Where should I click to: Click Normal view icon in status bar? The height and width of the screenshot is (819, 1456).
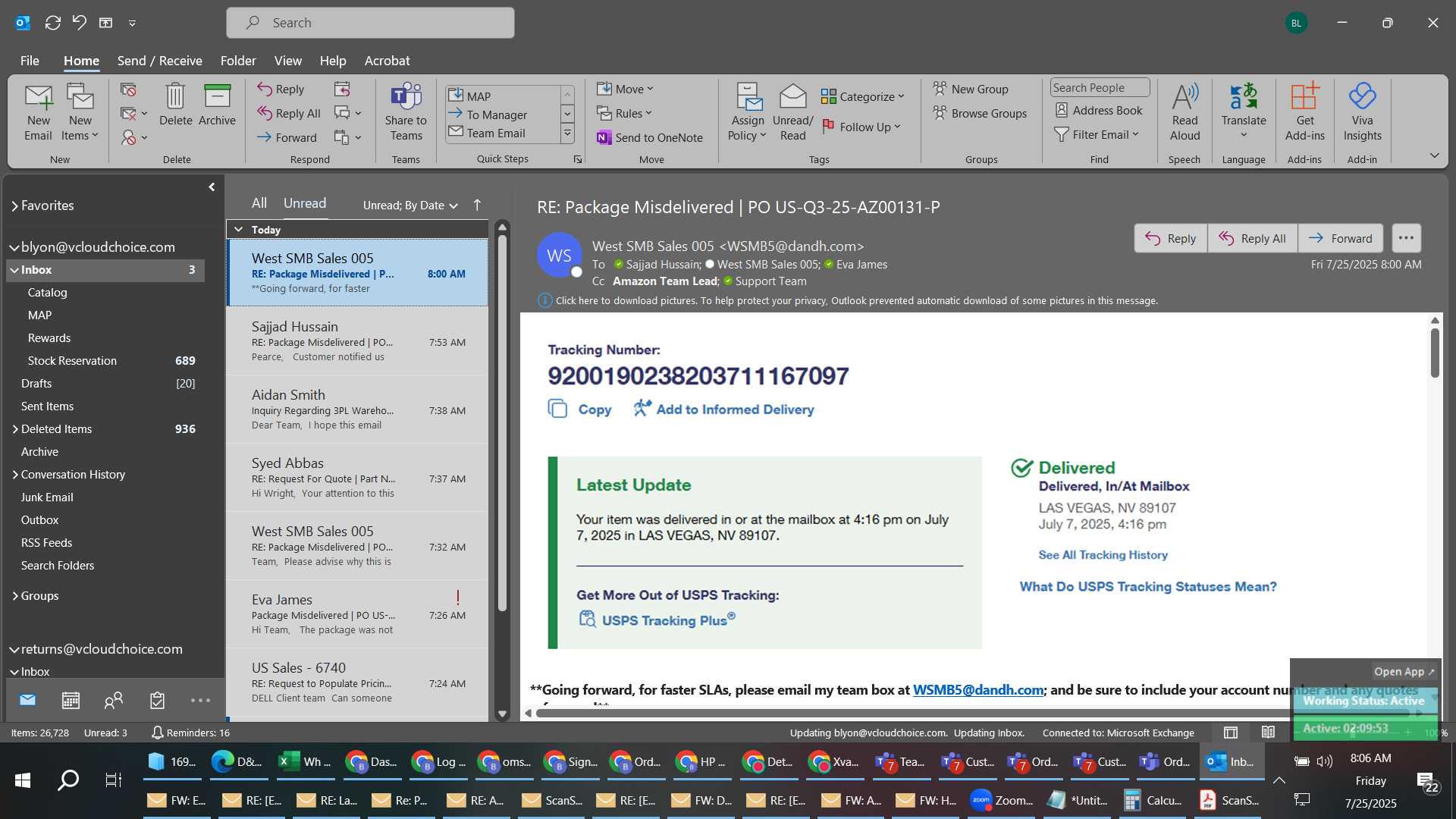point(1231,733)
